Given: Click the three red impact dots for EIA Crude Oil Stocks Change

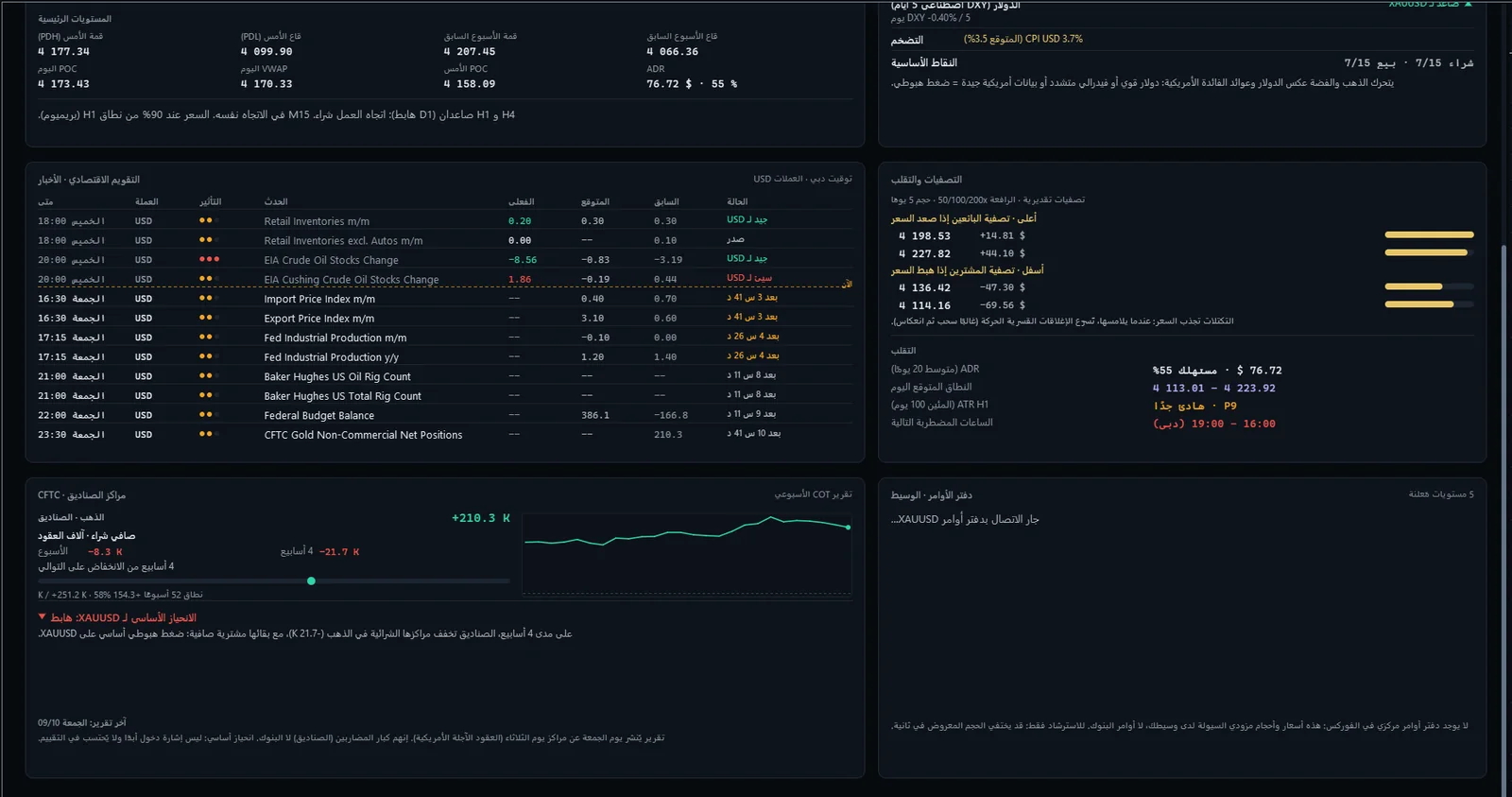Looking at the screenshot, I should (x=209, y=259).
